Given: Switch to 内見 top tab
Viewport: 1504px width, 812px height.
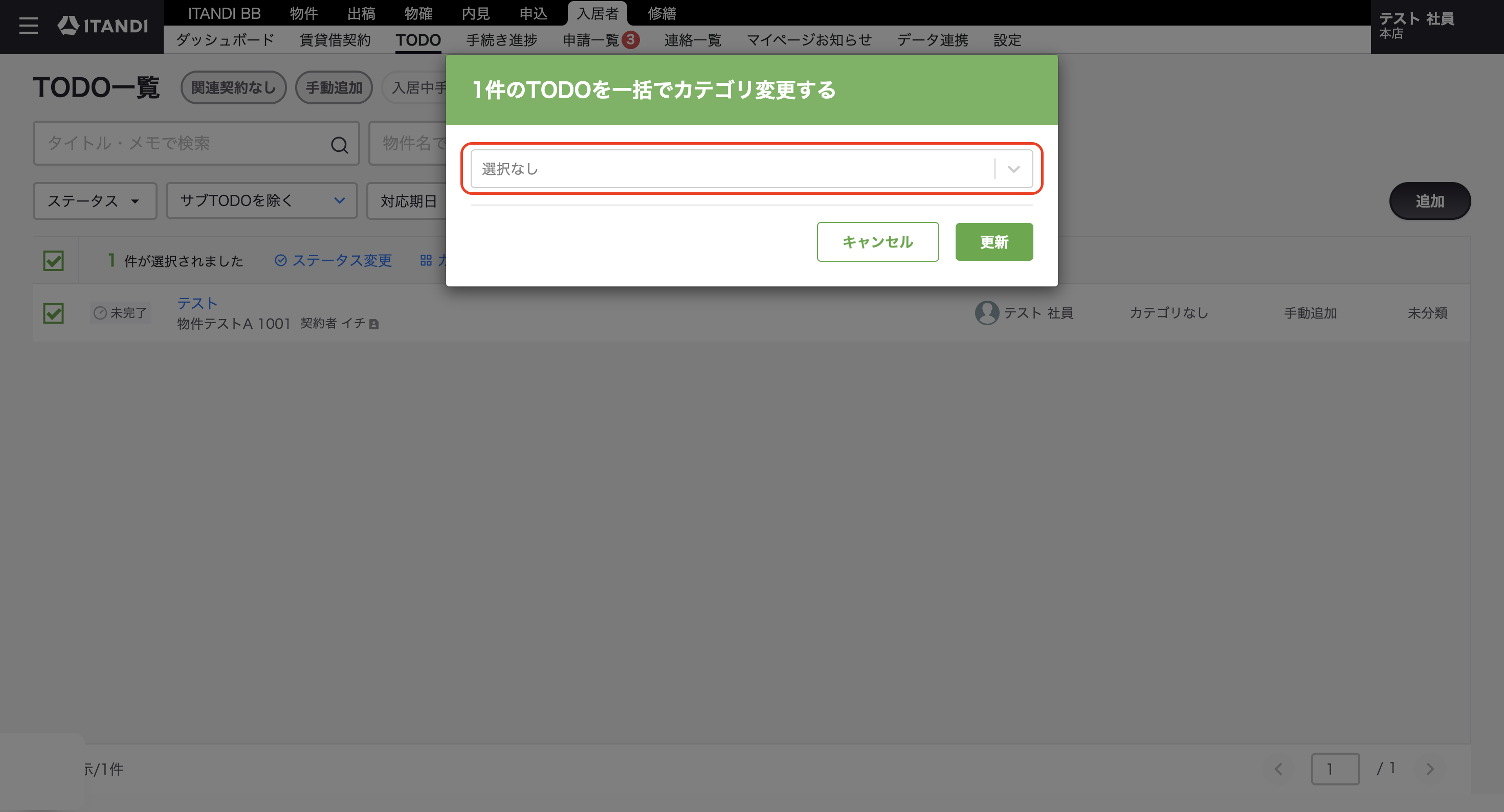Looking at the screenshot, I should pyautogui.click(x=475, y=13).
